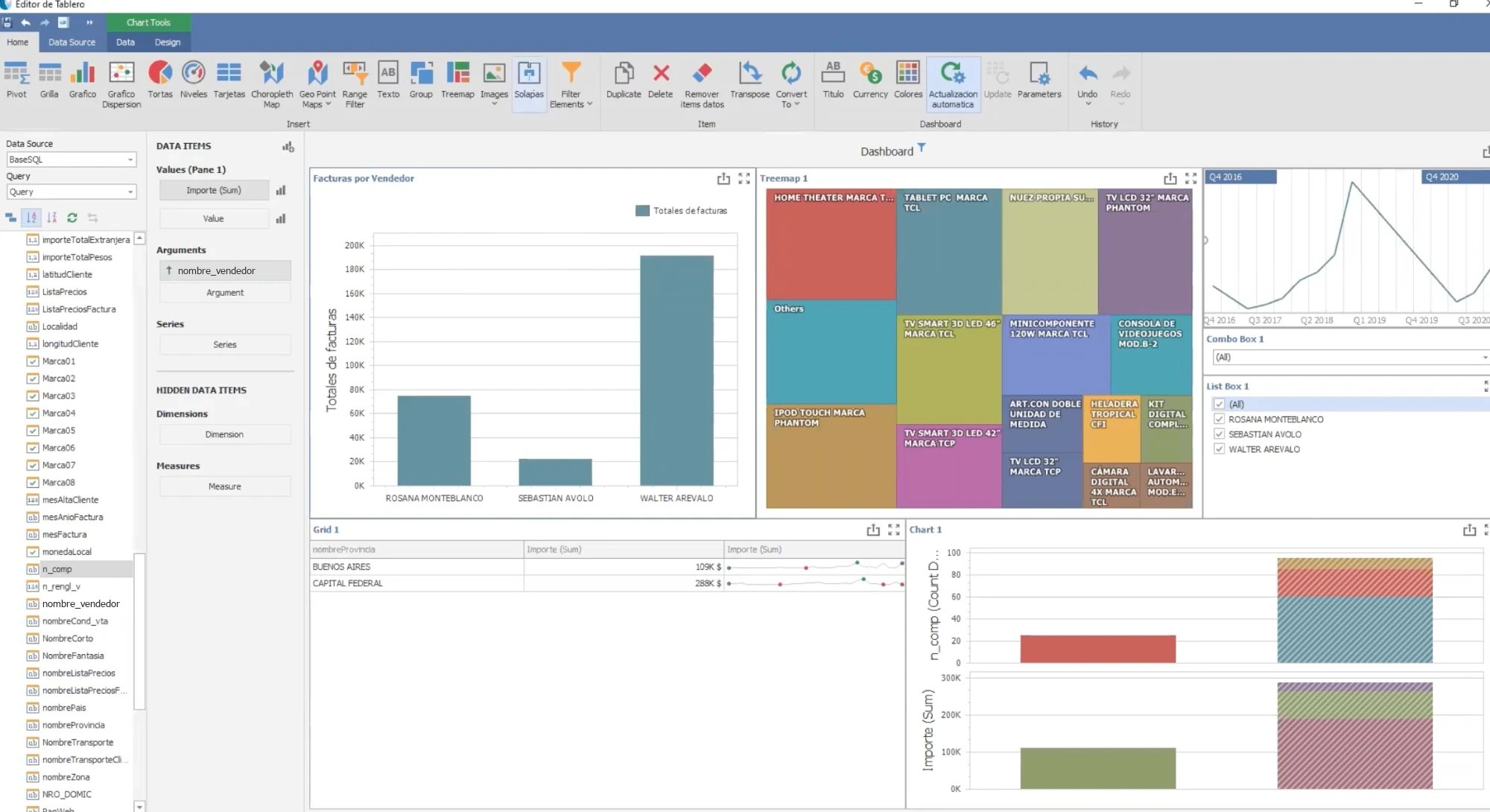Open the Data Source ribbon tab
1490x812 pixels.
[72, 42]
